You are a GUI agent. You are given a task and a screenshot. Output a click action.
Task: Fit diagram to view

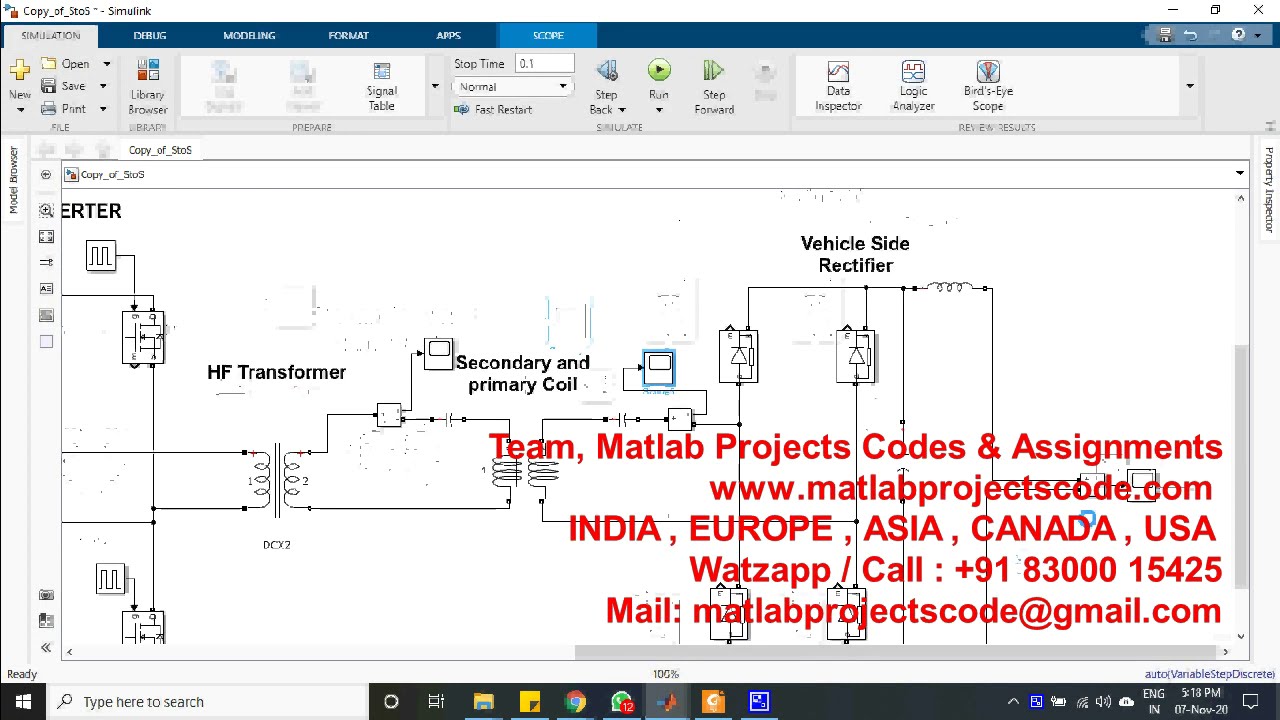point(46,237)
